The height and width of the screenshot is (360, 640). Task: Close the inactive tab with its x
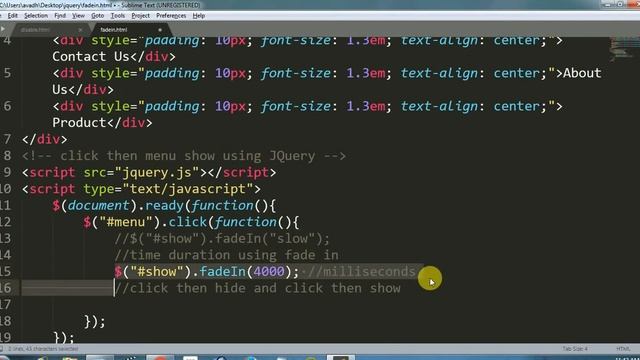[80, 30]
